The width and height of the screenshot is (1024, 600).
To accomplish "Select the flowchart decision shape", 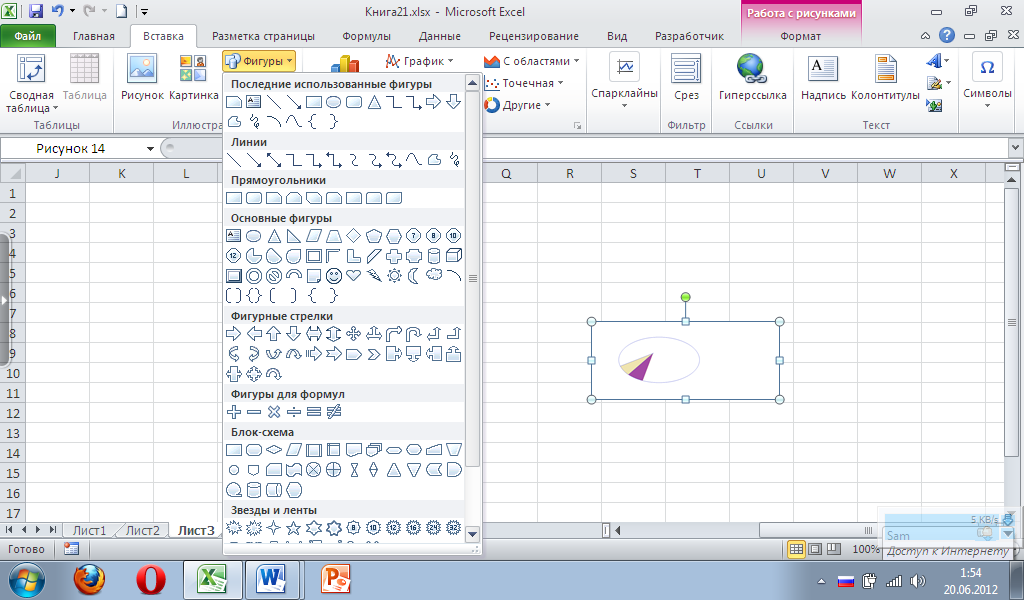I will (x=274, y=450).
